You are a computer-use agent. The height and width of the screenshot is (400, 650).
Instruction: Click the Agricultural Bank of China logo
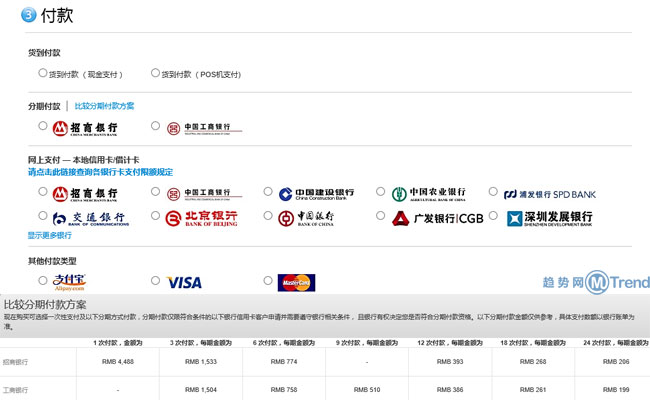(x=429, y=194)
